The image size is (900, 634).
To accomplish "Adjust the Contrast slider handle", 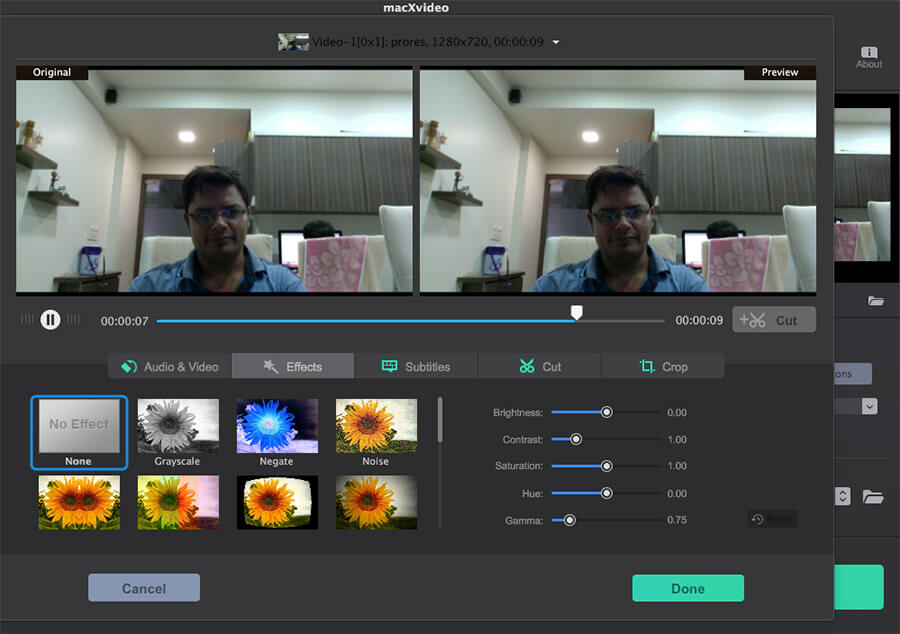I will (576, 439).
